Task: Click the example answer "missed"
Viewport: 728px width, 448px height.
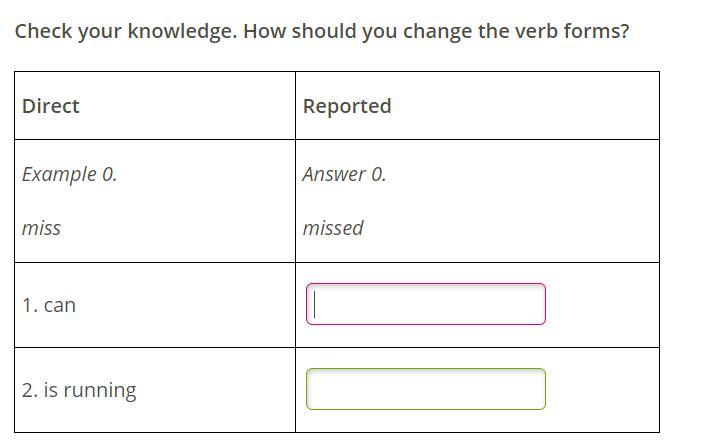Action: pyautogui.click(x=333, y=228)
